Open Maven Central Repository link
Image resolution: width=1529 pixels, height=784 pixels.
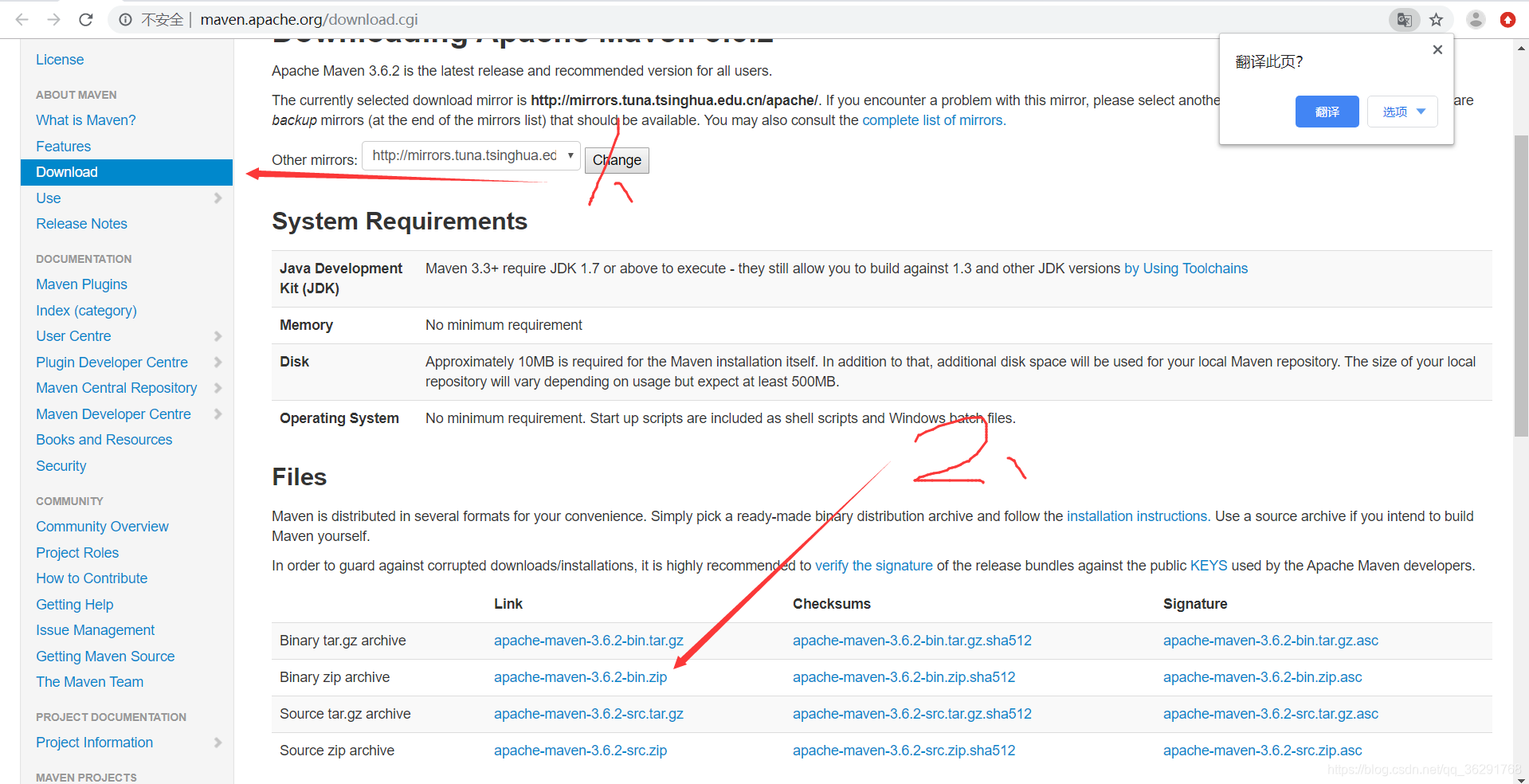[117, 388]
